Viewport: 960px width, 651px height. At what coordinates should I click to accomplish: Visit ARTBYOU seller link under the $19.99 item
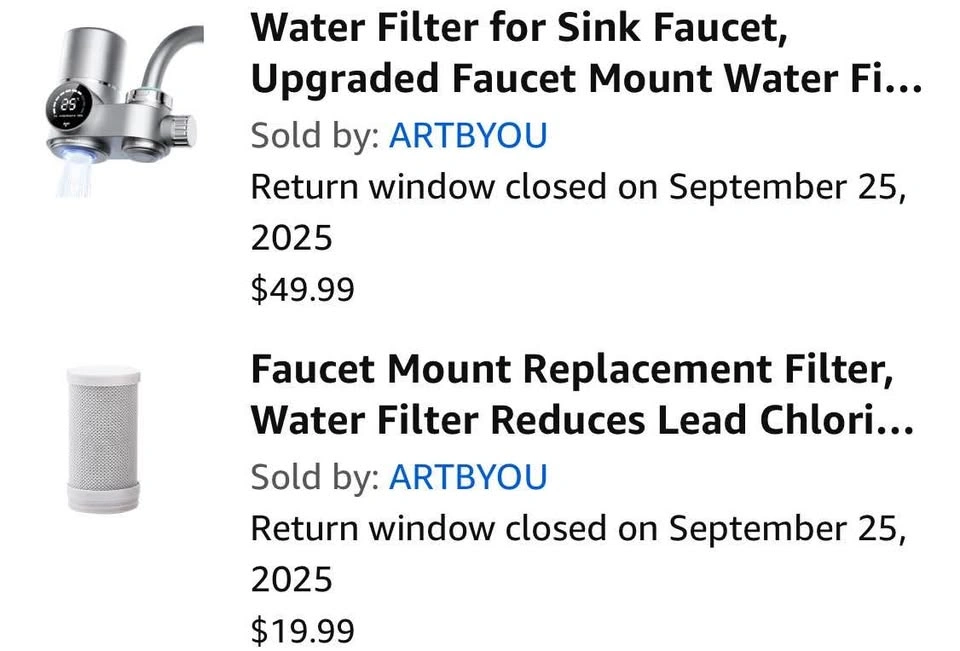tap(468, 477)
